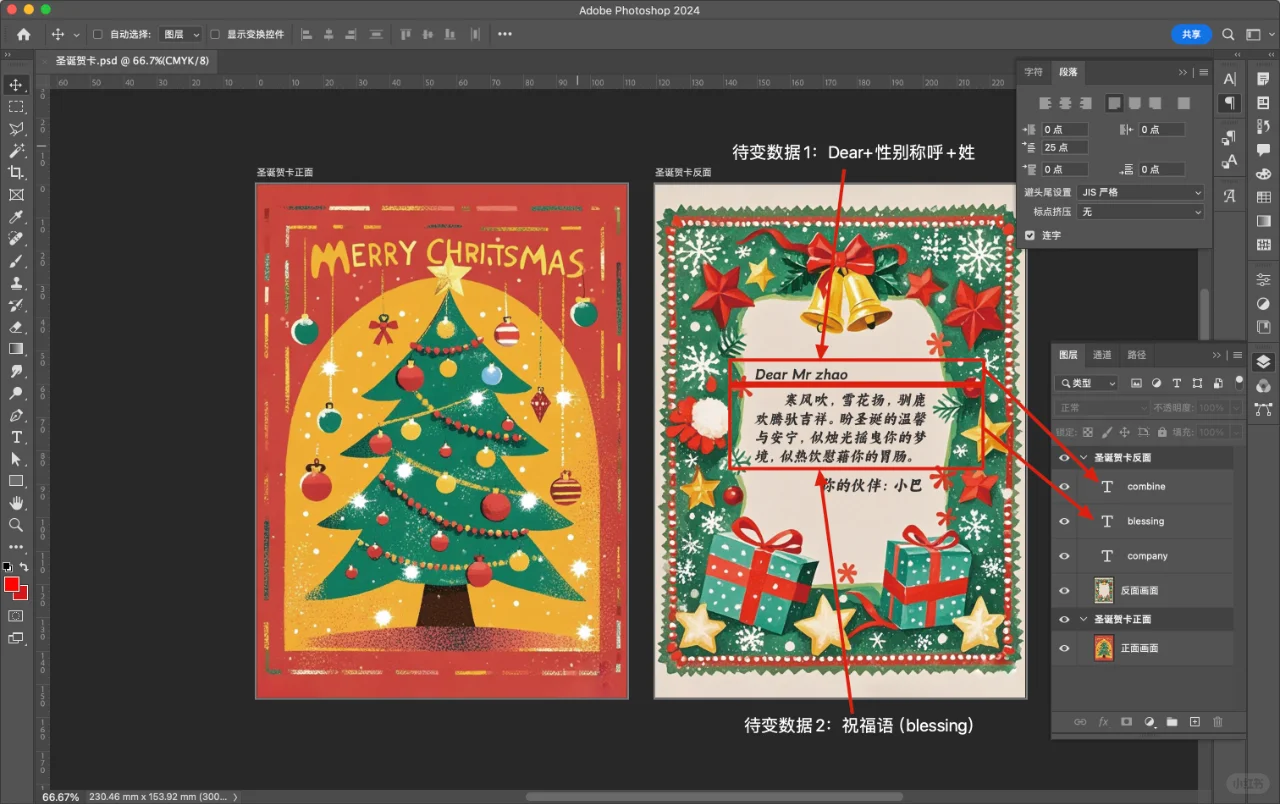
Task: Uncheck the 连字 hyphenation checkbox
Action: click(1030, 235)
